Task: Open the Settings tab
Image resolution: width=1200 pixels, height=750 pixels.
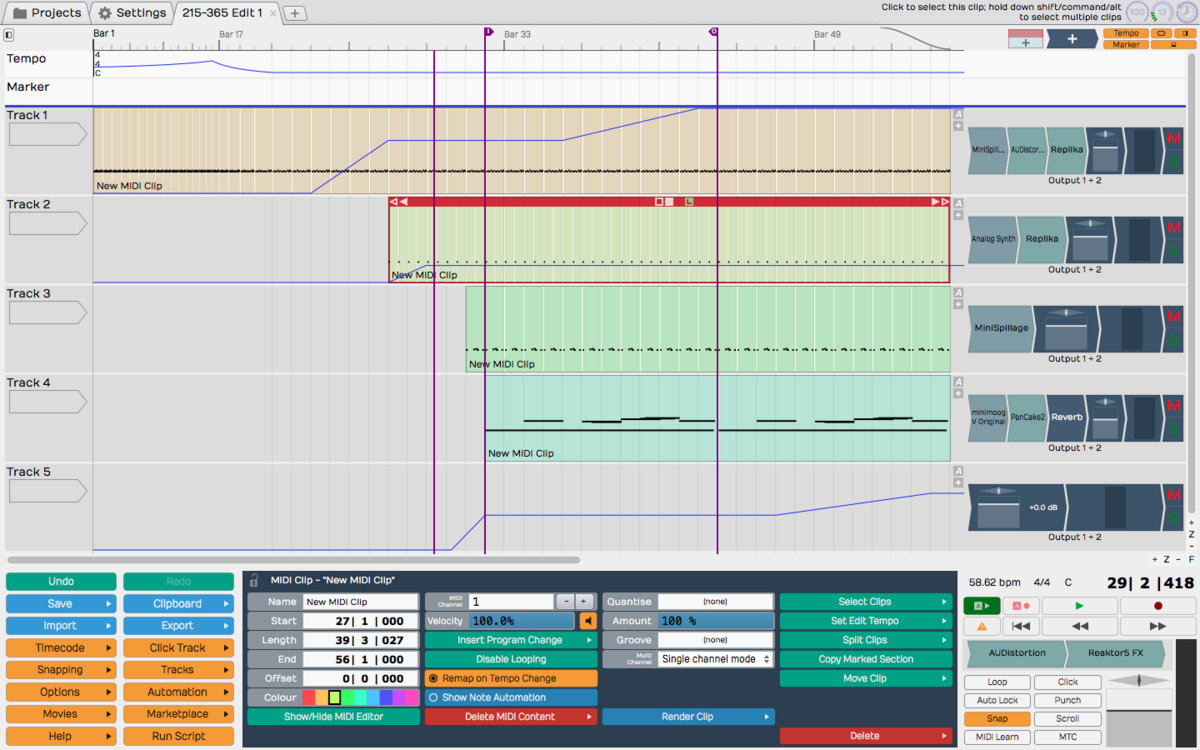Action: point(132,13)
